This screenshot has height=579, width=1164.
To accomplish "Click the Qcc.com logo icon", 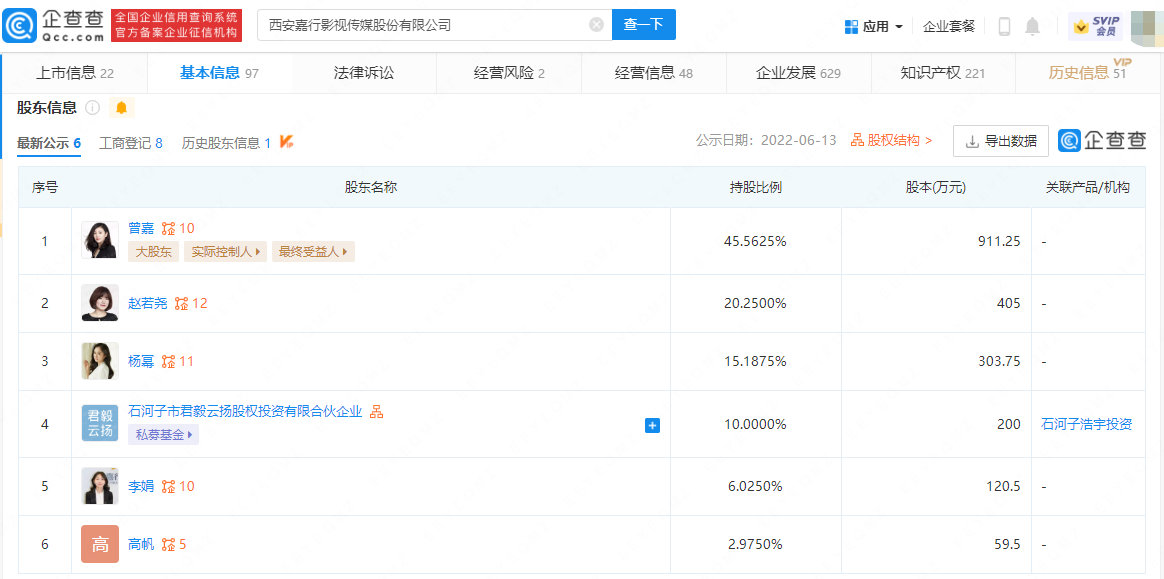I will (20, 25).
